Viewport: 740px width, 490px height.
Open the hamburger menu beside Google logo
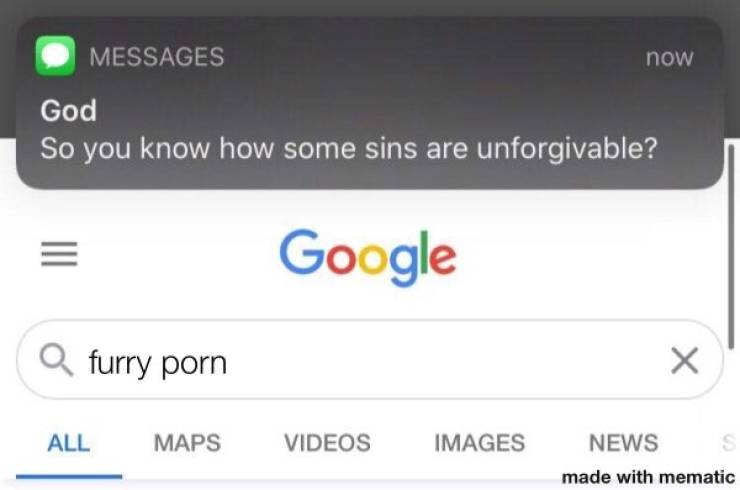coord(59,254)
